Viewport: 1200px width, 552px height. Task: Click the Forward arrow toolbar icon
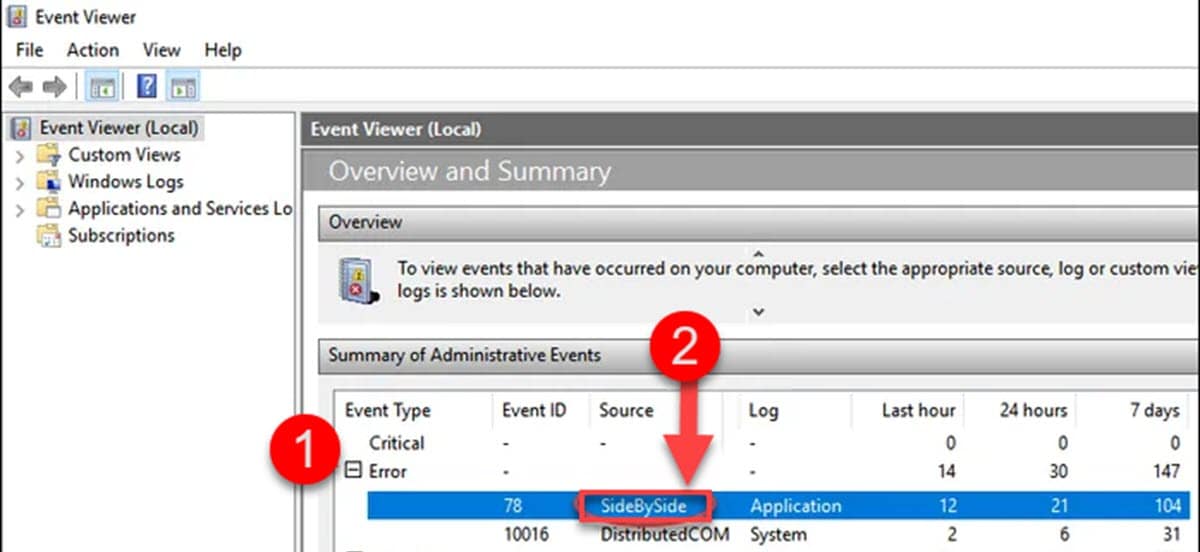54,87
